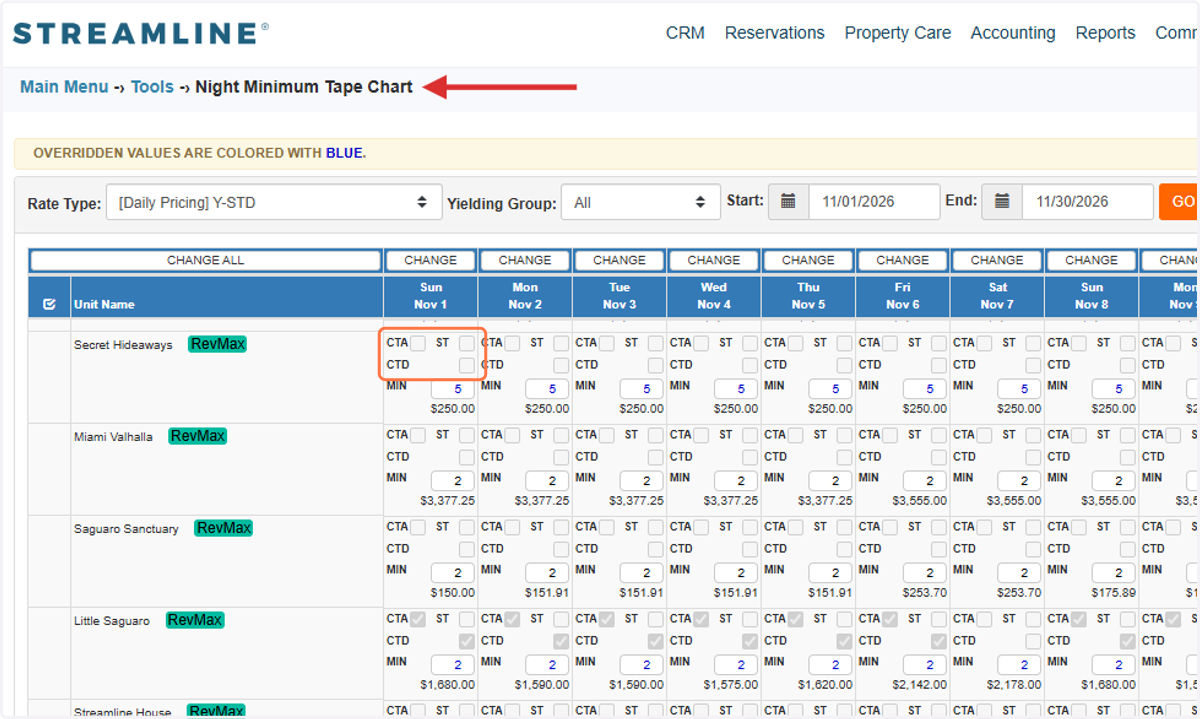
Task: Click CHANGE button for Wed Nov 4
Action: 714,260
